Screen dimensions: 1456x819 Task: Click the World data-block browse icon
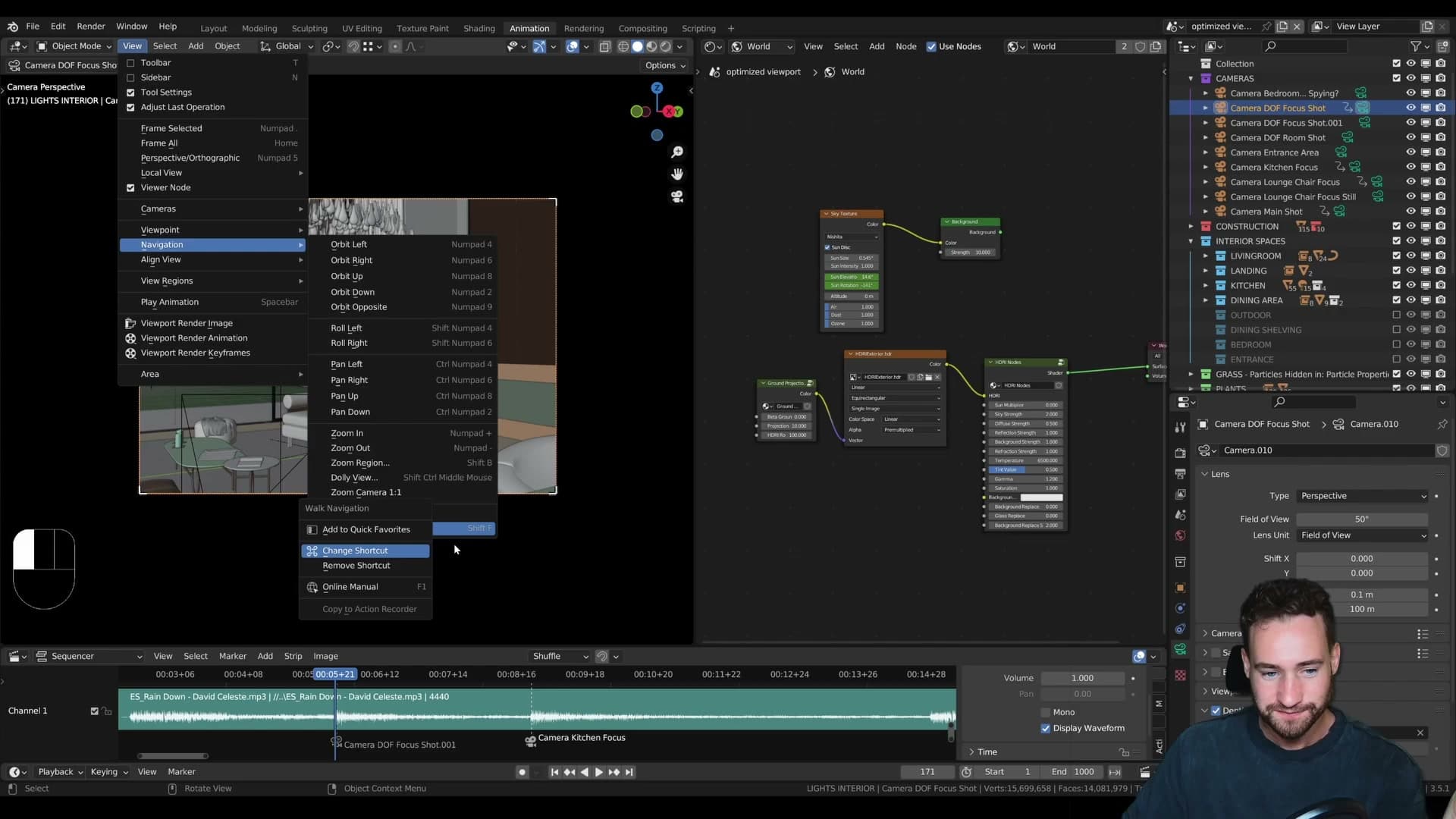point(1015,46)
